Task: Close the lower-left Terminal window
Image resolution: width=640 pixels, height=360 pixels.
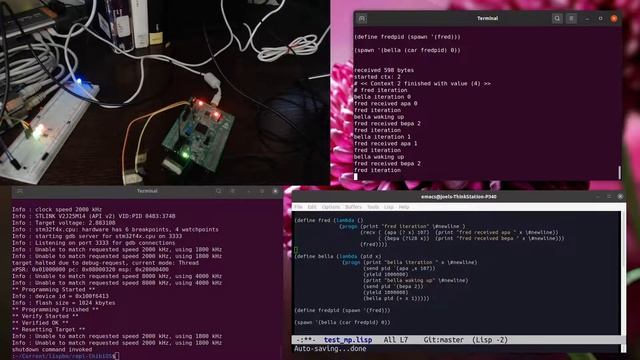Action: (275, 191)
